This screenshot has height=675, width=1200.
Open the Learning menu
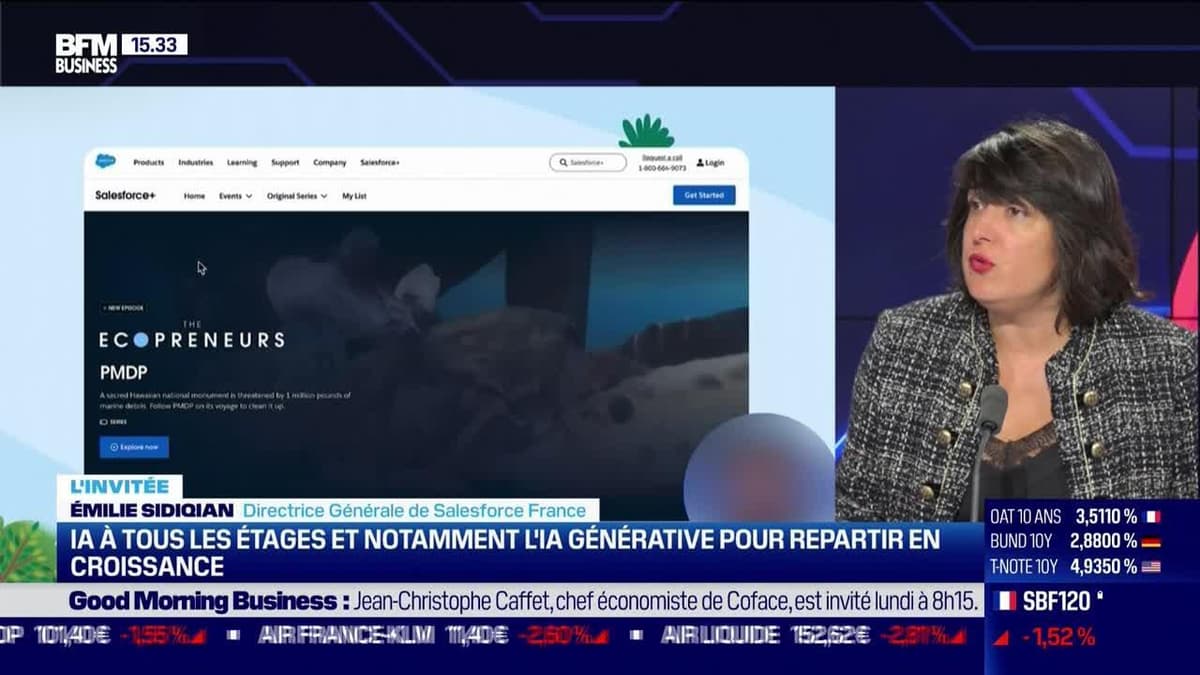[x=241, y=163]
